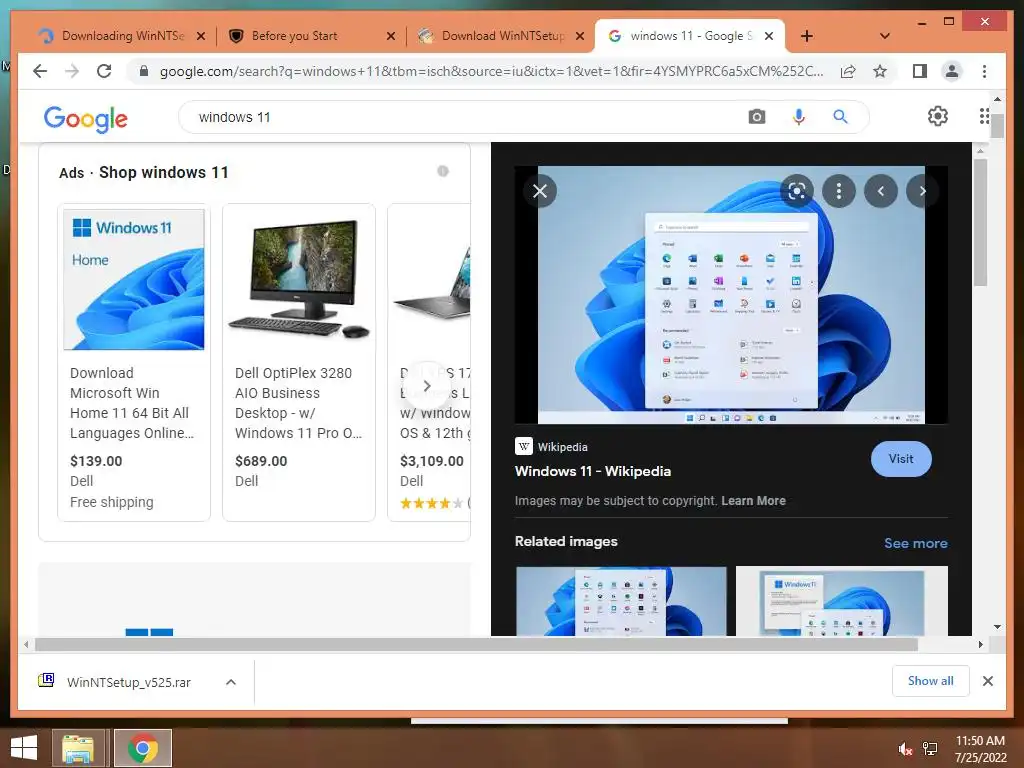Open the taskbar clock and date
Viewport: 1024px width, 768px height.
click(980, 749)
